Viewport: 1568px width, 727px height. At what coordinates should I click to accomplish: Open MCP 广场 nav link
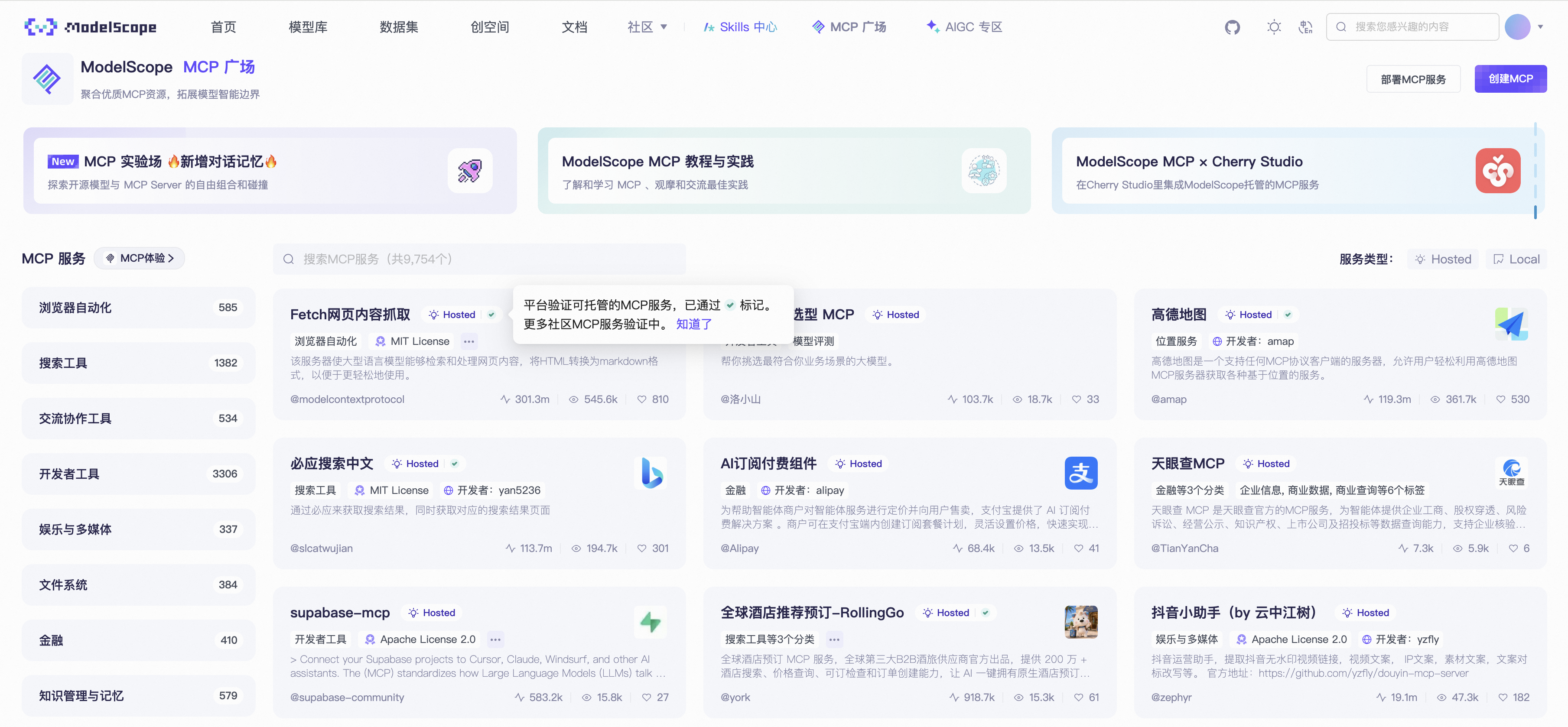[849, 27]
